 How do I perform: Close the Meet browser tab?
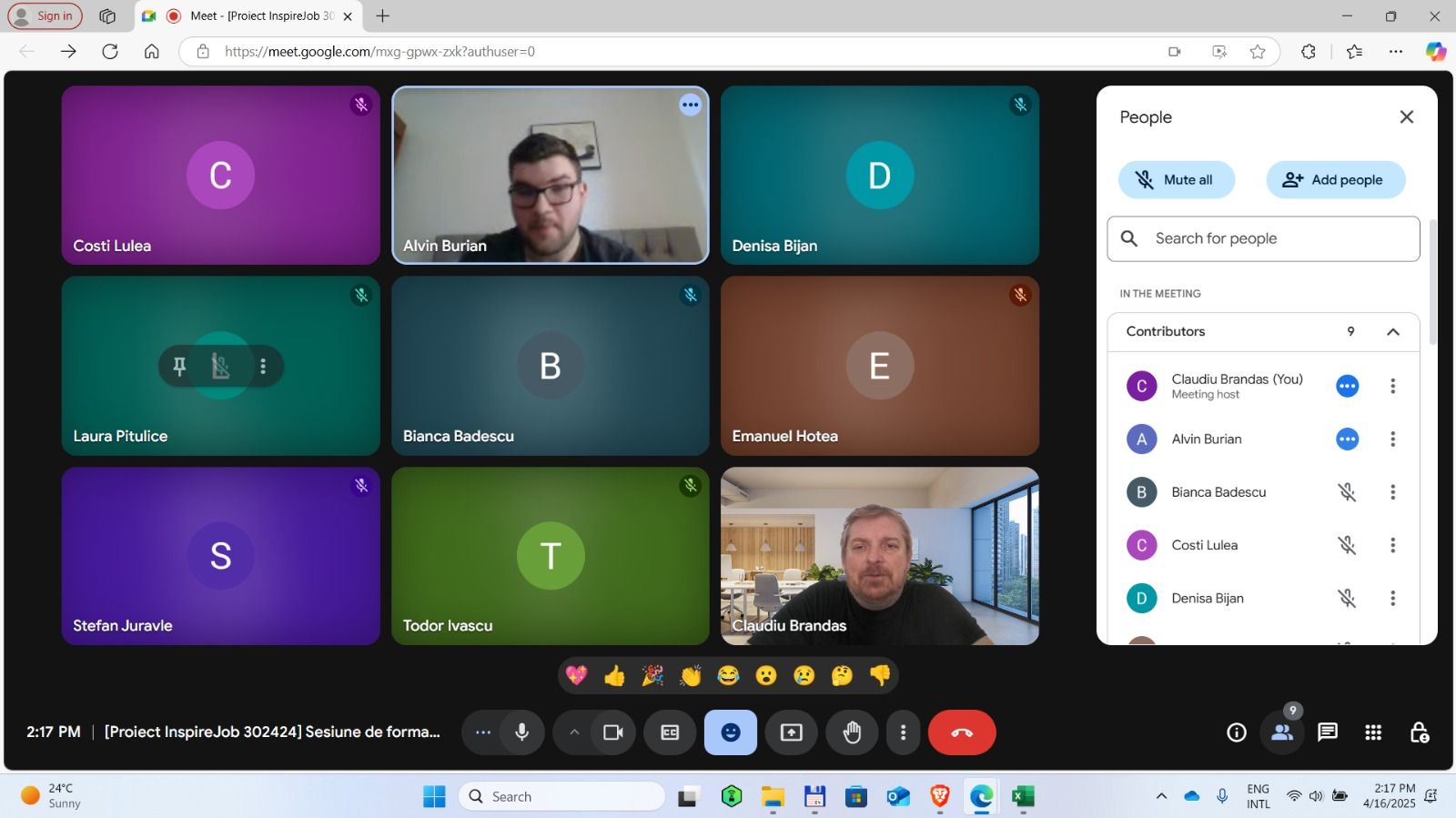(348, 16)
